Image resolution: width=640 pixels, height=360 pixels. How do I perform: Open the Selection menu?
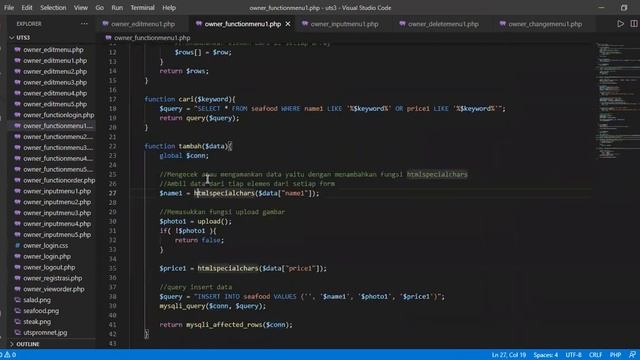53,8
